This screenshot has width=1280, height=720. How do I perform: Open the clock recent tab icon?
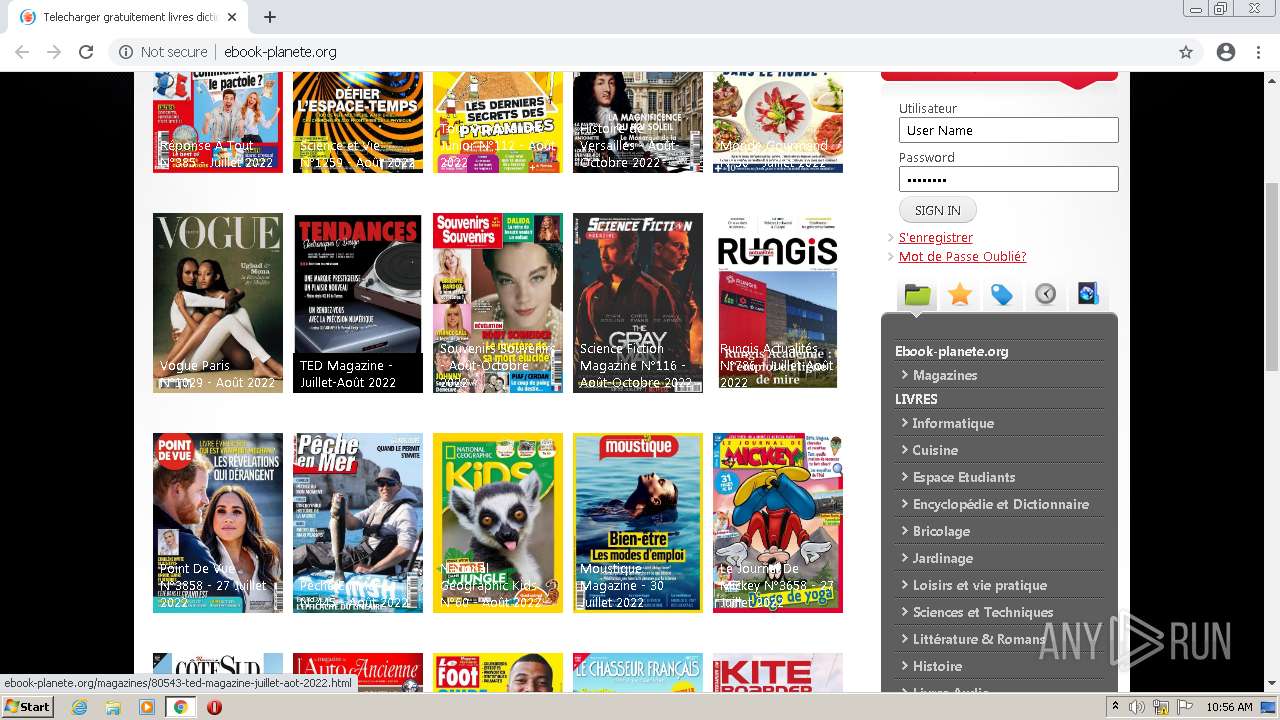coord(1045,294)
